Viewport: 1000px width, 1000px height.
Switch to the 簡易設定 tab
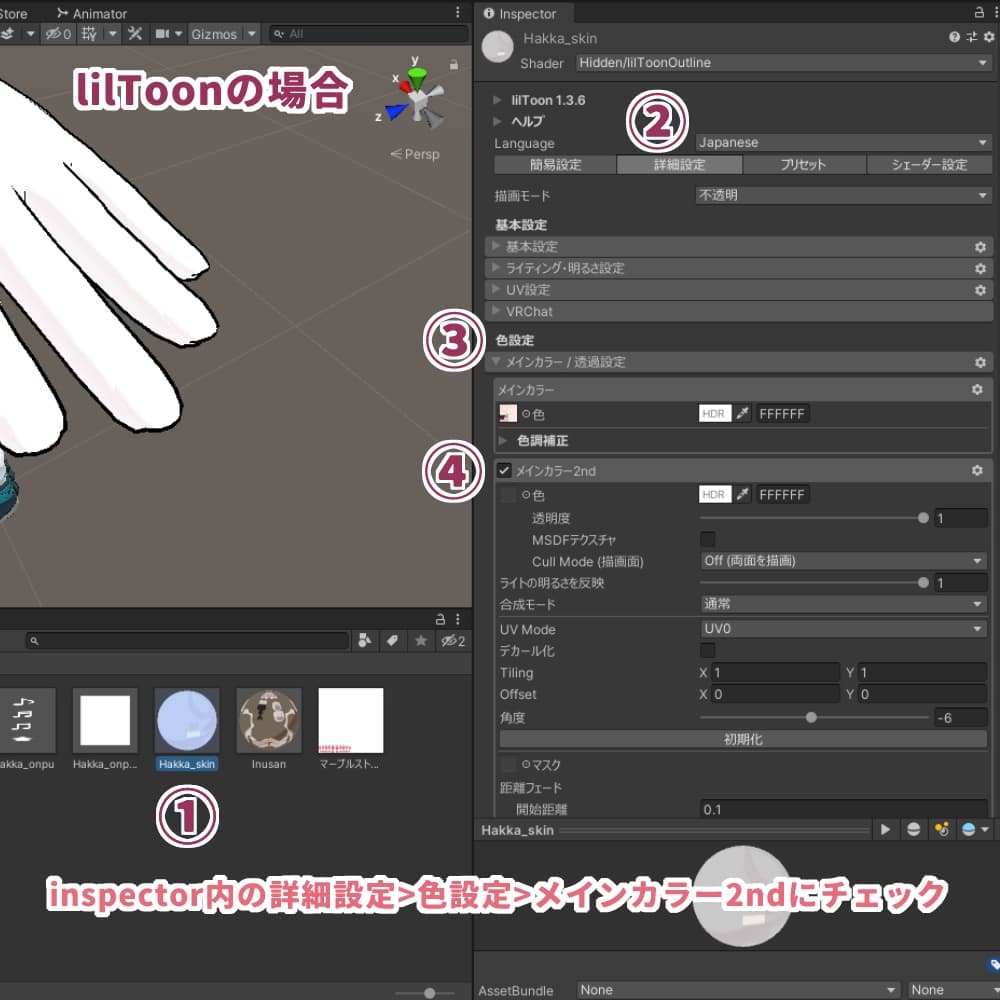pos(555,165)
